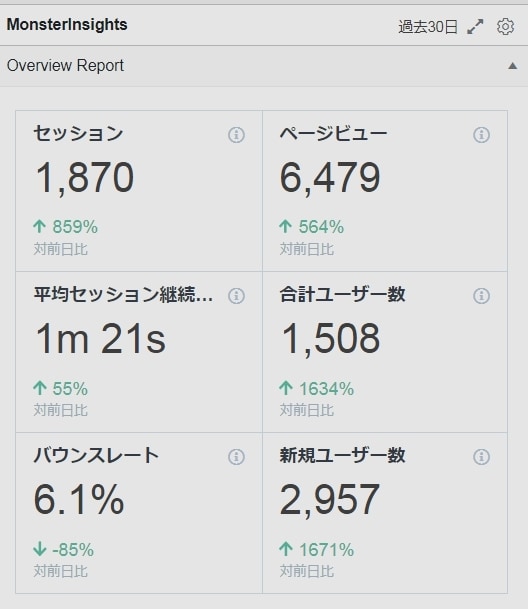Click the 合計ユーザー数 card title
Viewport: 528px width, 609px height.
click(342, 294)
